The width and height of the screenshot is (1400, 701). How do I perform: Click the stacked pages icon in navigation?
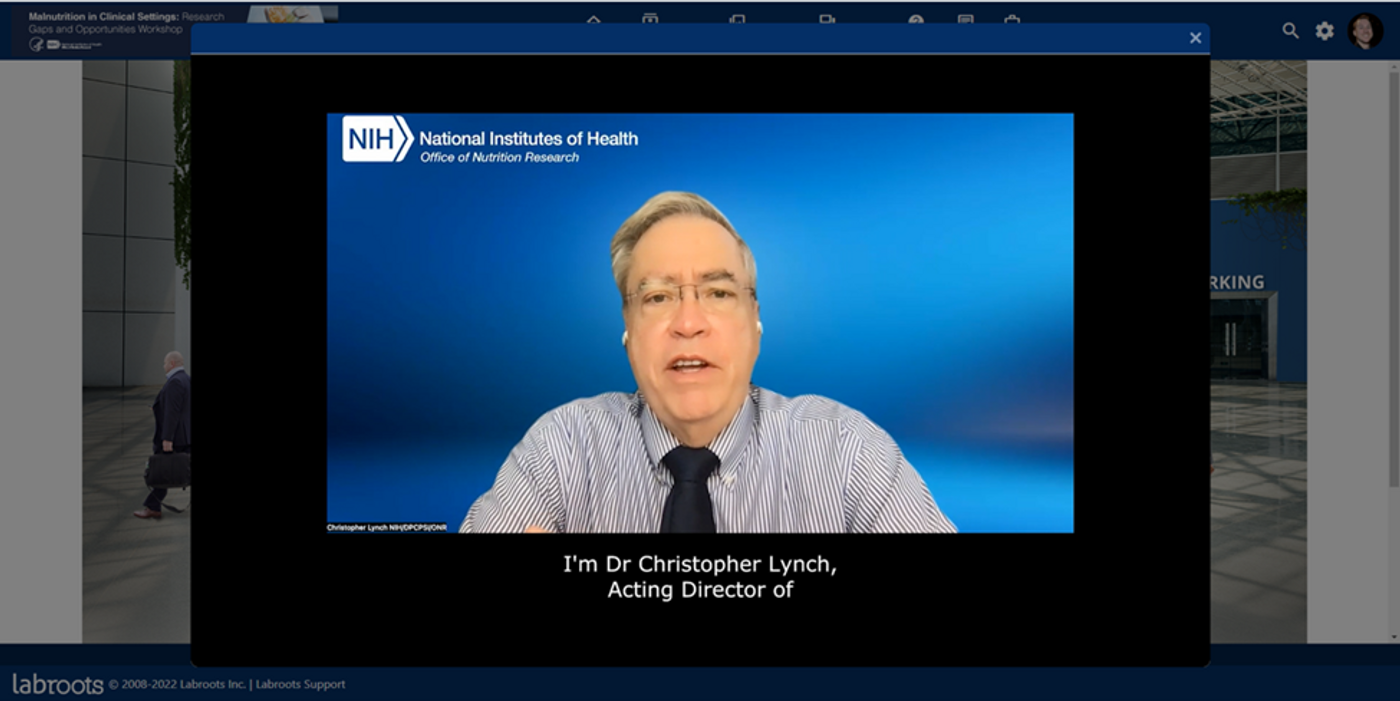point(737,19)
